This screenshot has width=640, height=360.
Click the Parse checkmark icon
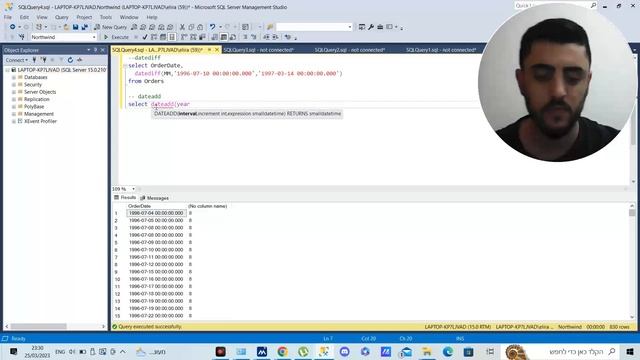pos(145,37)
